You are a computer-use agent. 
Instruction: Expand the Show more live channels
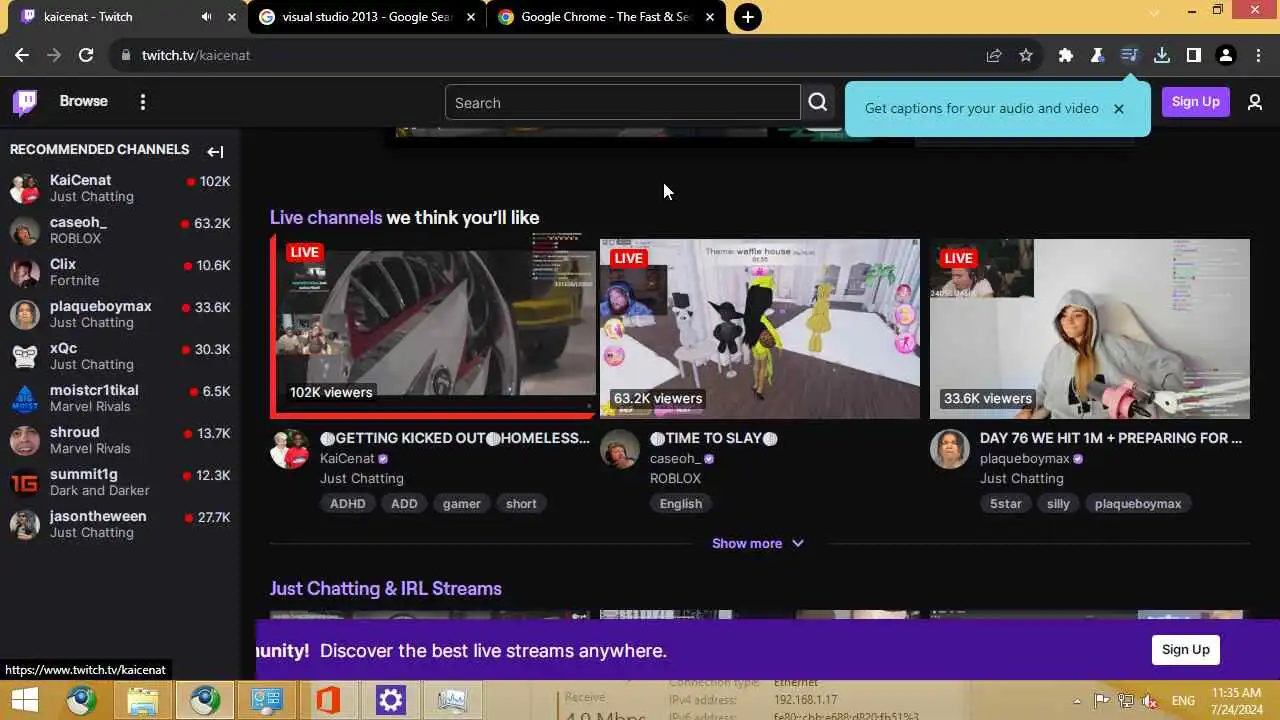(x=757, y=543)
